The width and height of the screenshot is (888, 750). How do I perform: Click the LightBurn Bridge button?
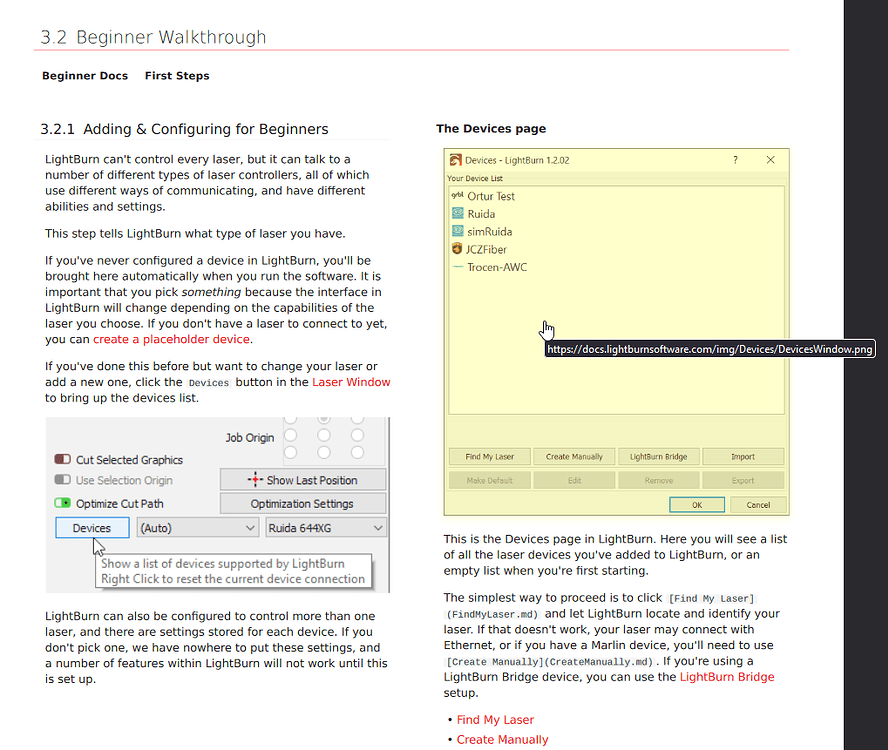(x=658, y=455)
